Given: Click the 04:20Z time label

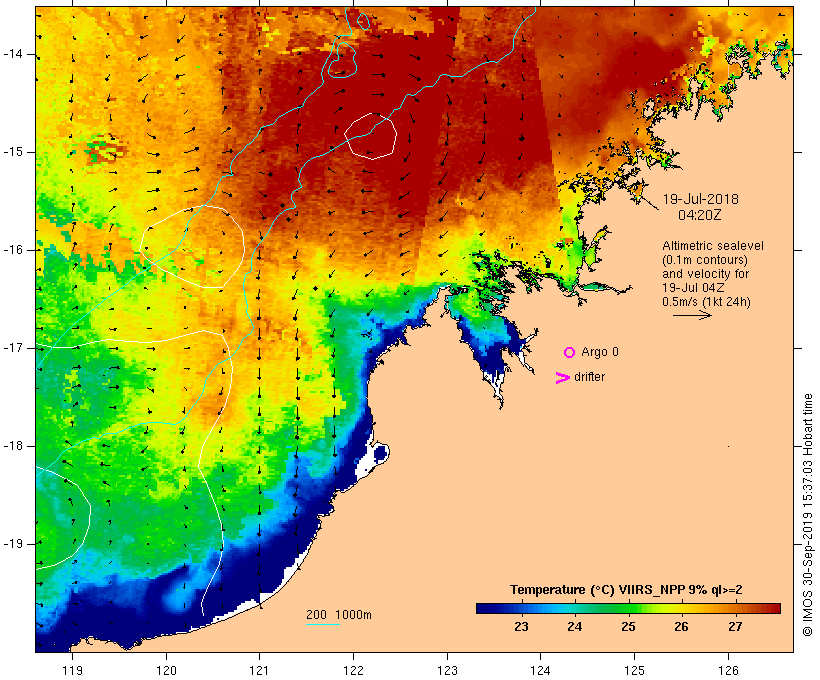Looking at the screenshot, I should tap(699, 215).
